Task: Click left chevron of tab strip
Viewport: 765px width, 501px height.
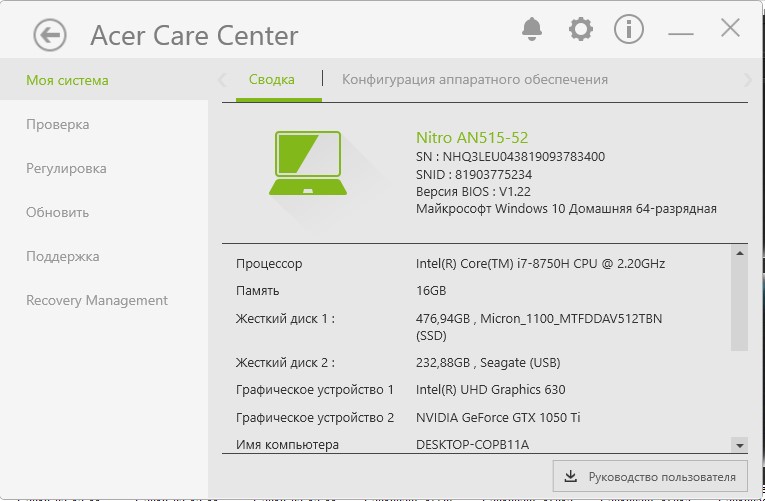Action: pyautogui.click(x=222, y=80)
